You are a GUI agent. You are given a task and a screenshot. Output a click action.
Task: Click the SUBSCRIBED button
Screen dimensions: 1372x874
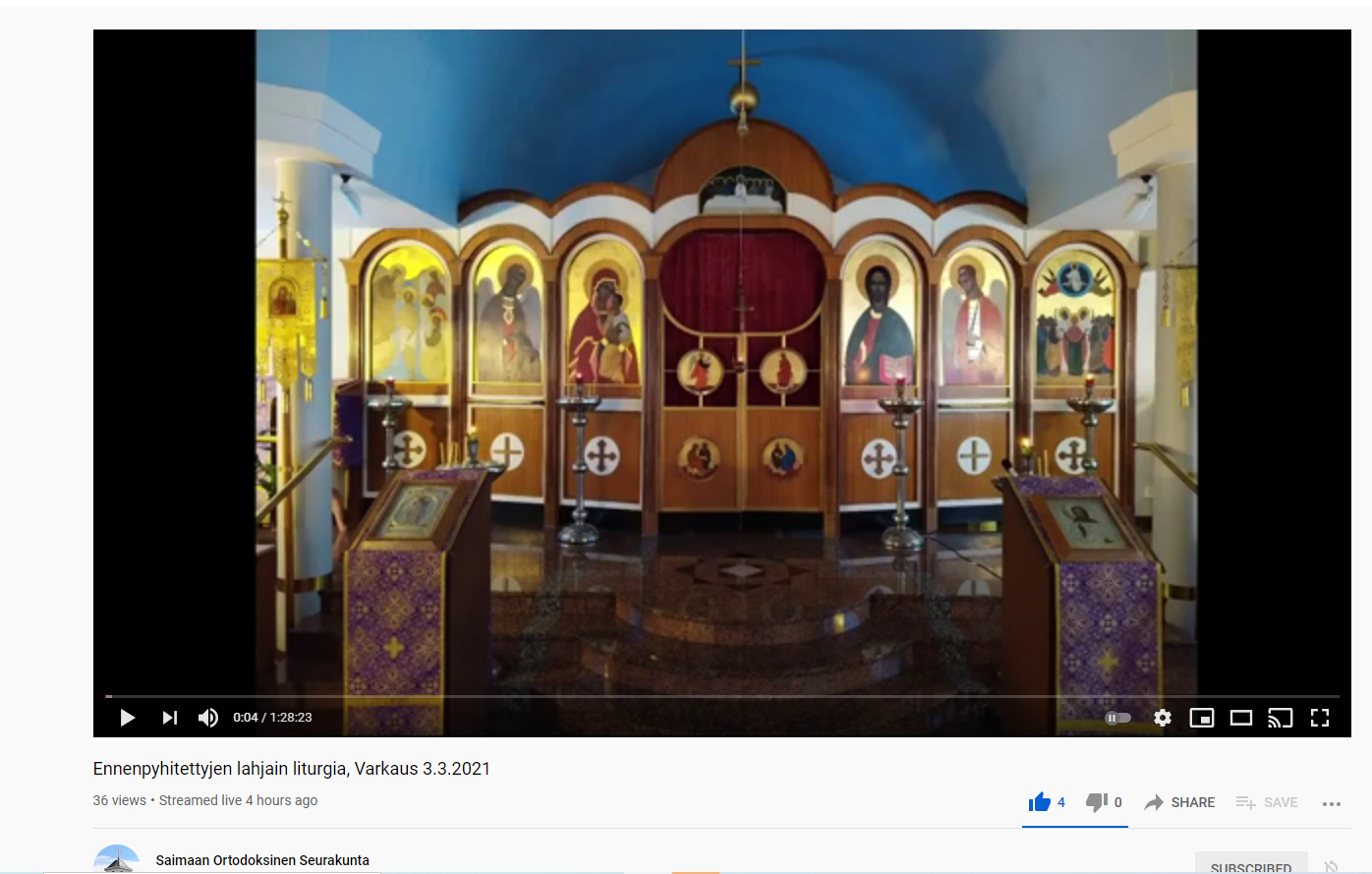(1251, 865)
